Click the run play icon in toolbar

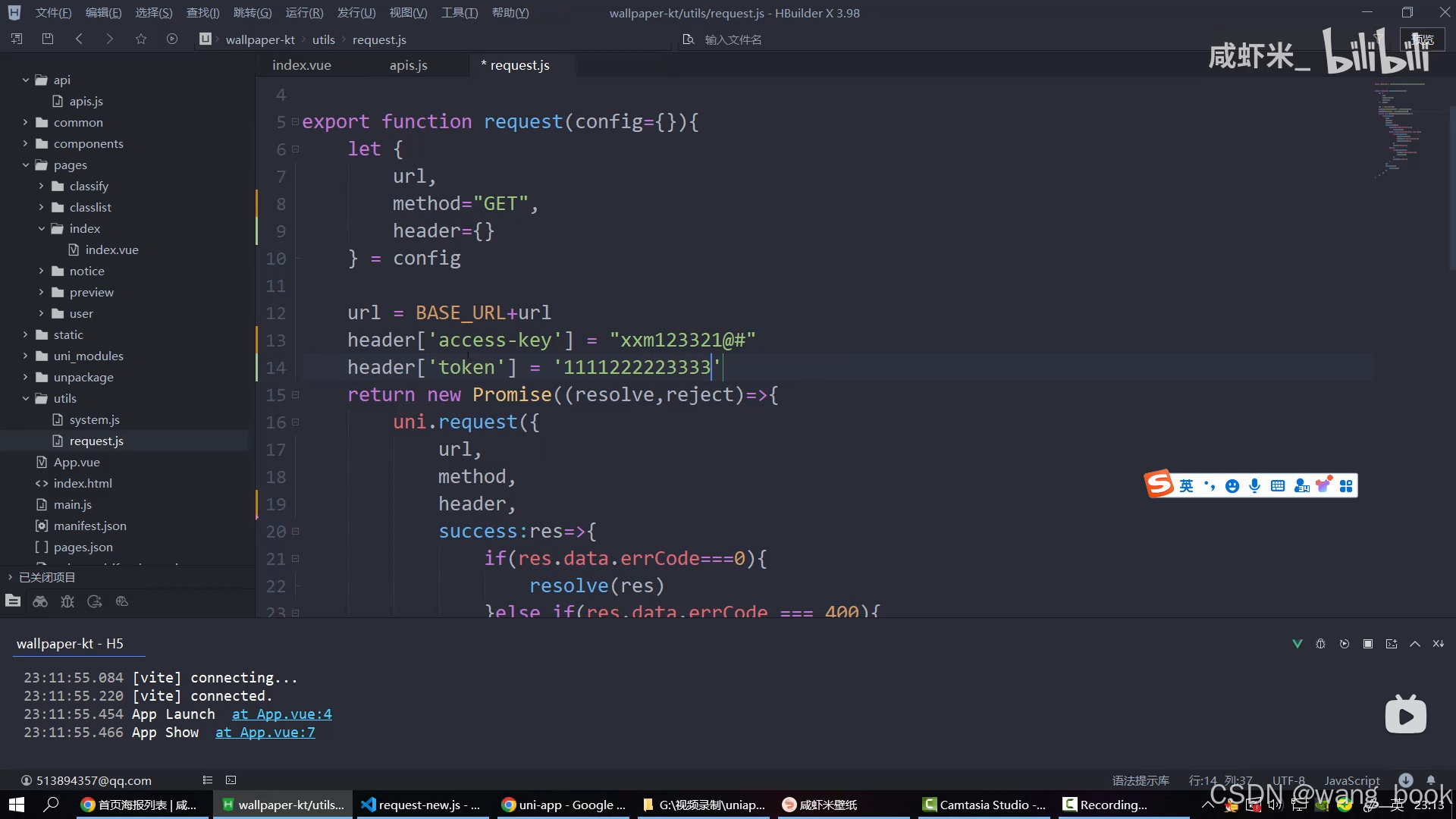tap(172, 39)
